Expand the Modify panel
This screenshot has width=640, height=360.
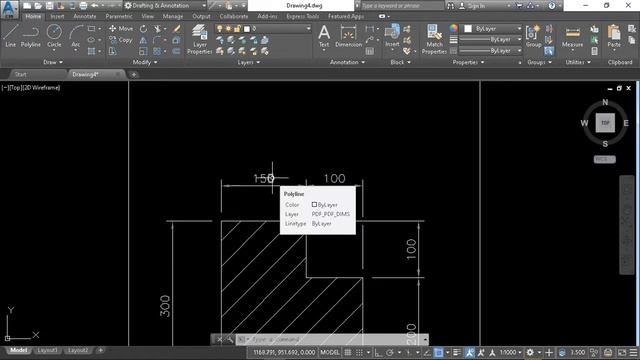point(145,62)
